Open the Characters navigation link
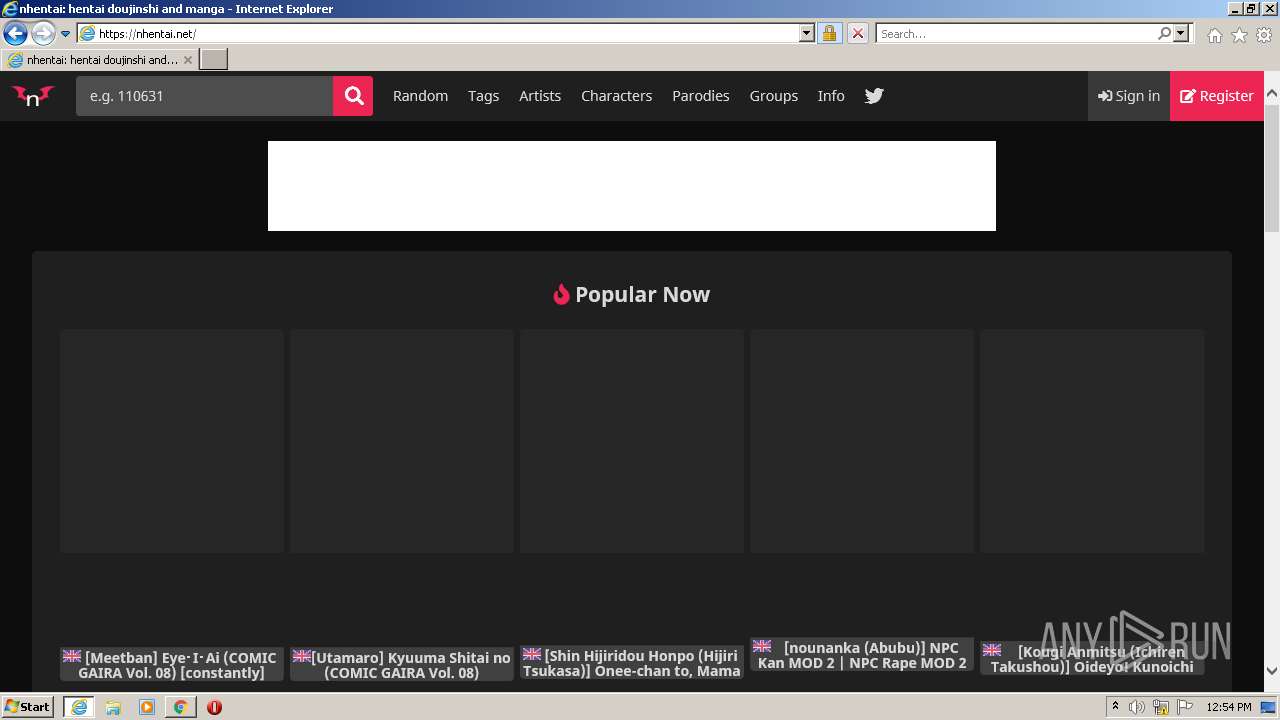This screenshot has height=720, width=1280. point(616,96)
